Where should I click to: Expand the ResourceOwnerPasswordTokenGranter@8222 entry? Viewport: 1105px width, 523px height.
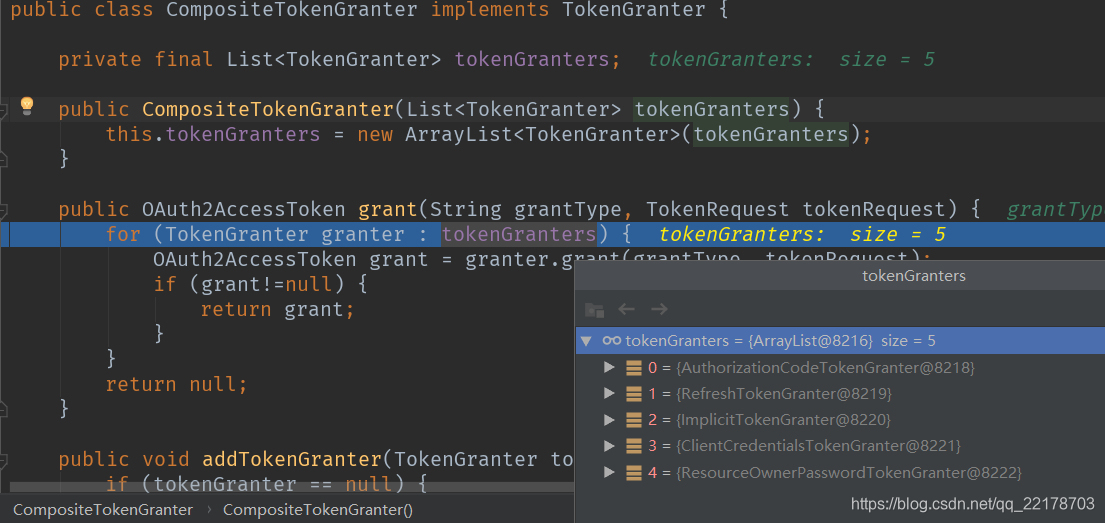(610, 472)
